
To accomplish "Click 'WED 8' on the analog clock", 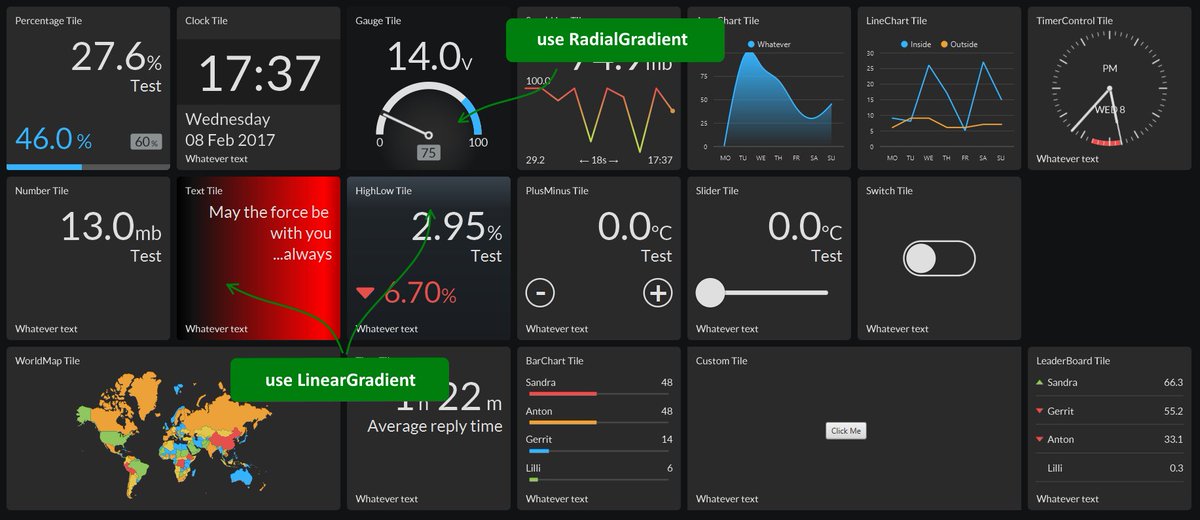I will point(1110,109).
